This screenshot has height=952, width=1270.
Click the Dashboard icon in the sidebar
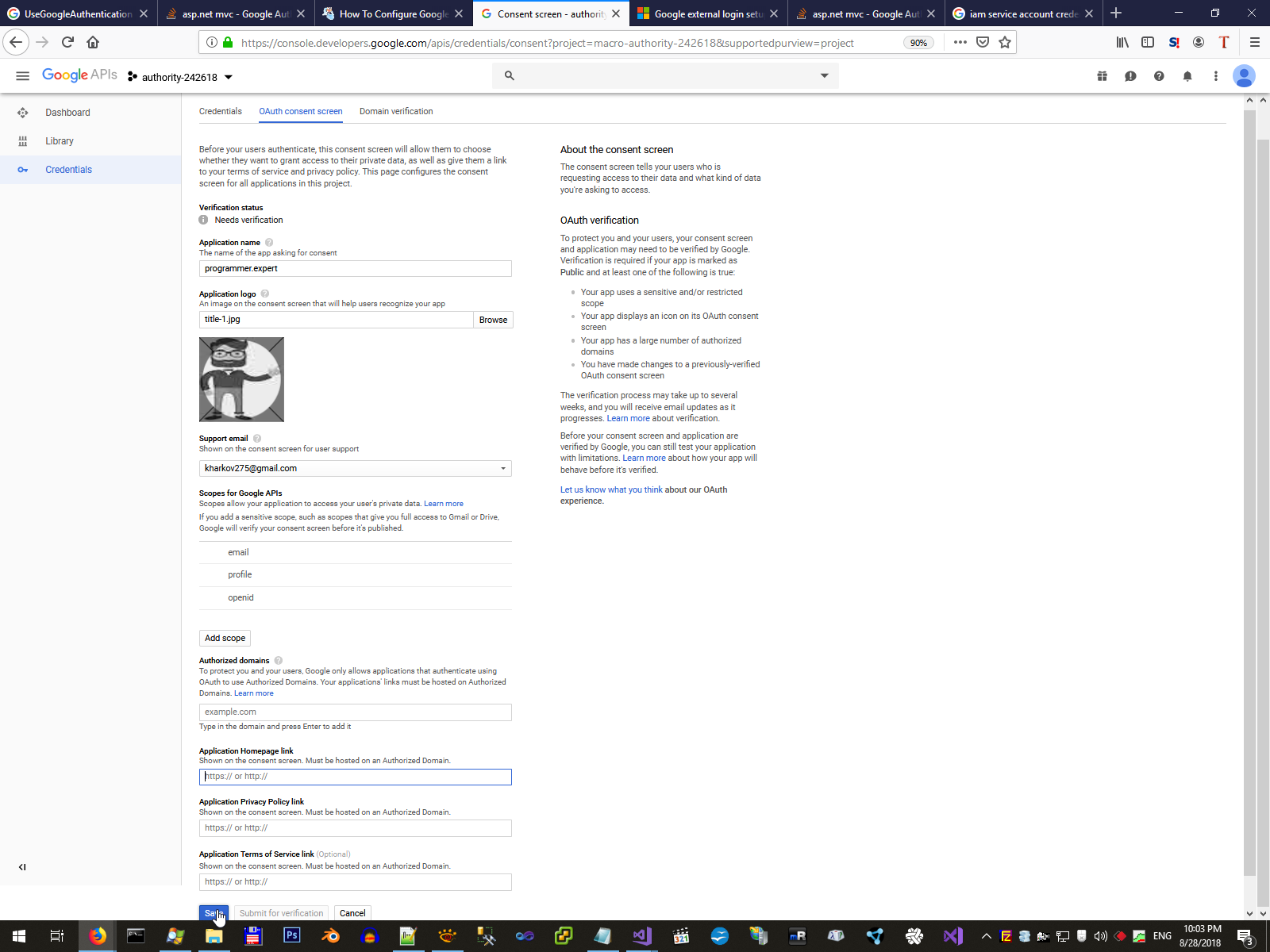tap(23, 113)
